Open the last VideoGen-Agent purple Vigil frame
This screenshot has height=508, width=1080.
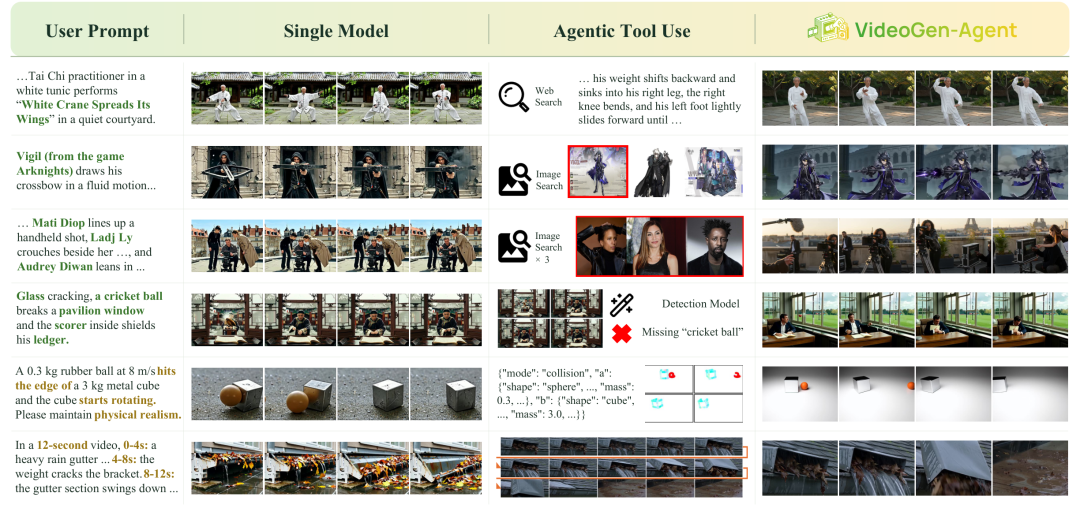tap(1030, 172)
